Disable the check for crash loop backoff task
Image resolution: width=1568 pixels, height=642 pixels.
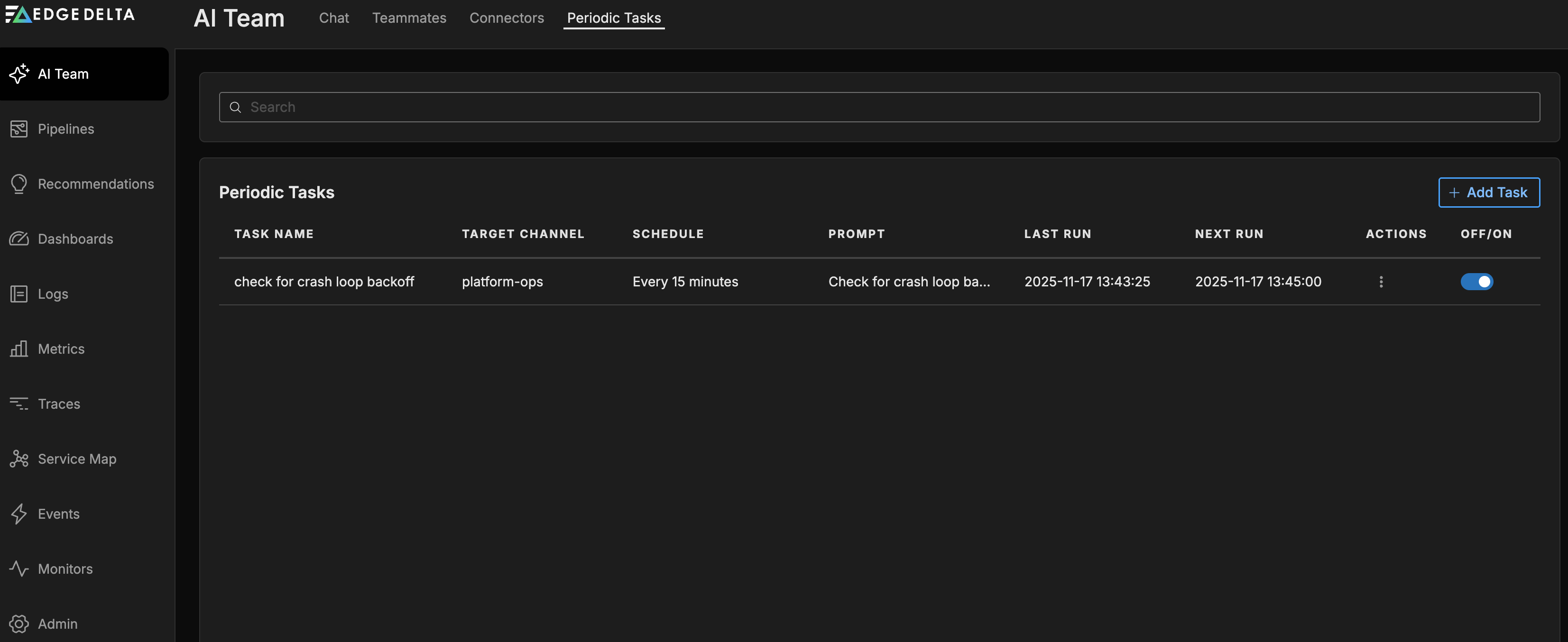click(x=1477, y=281)
